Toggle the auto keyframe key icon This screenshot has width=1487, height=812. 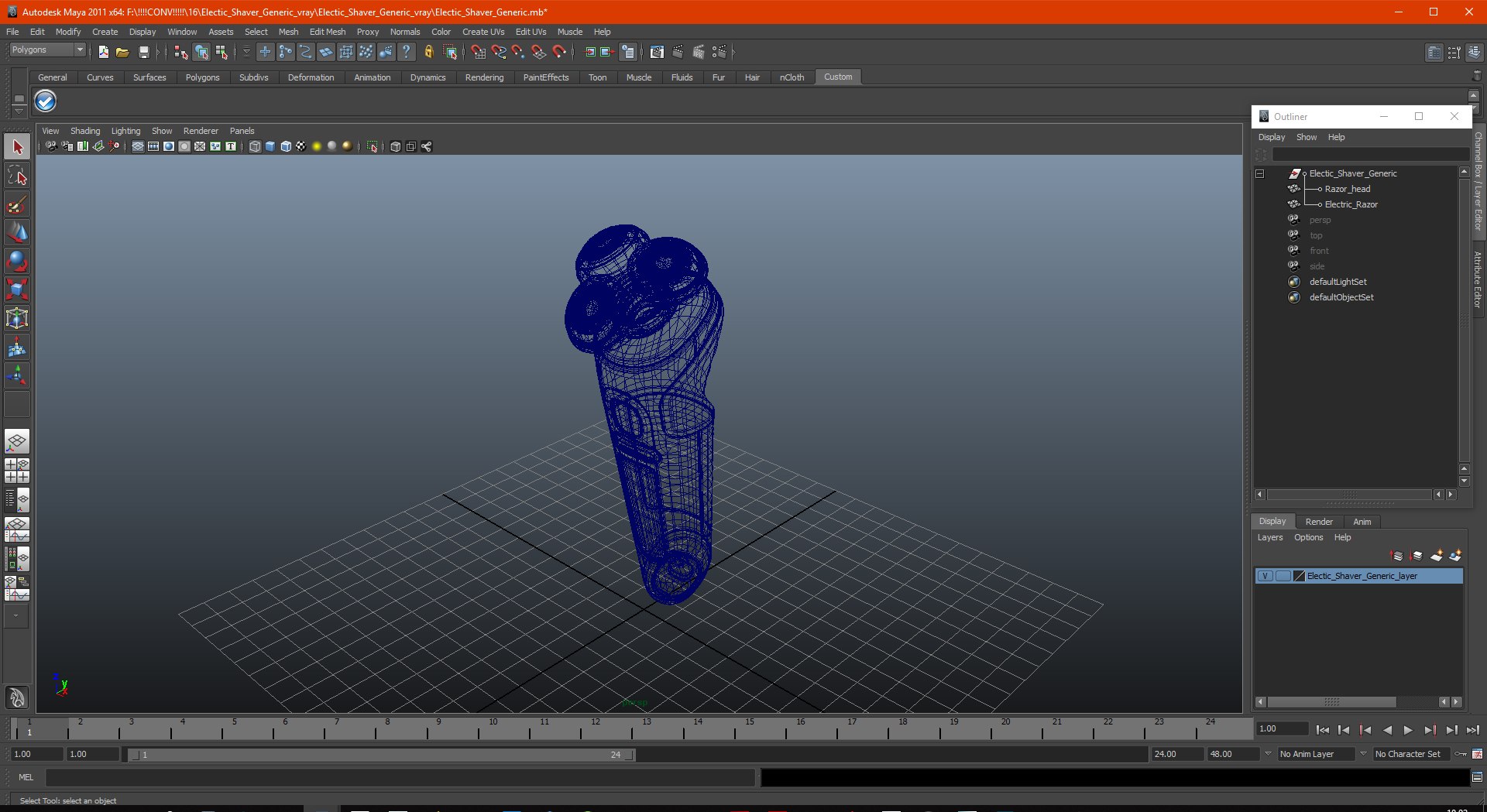[x=1461, y=754]
